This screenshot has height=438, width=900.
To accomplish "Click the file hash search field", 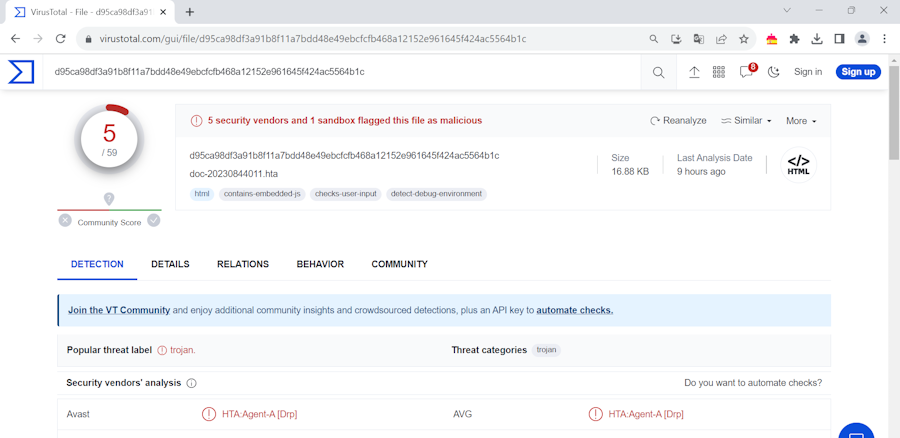I will tap(340, 72).
